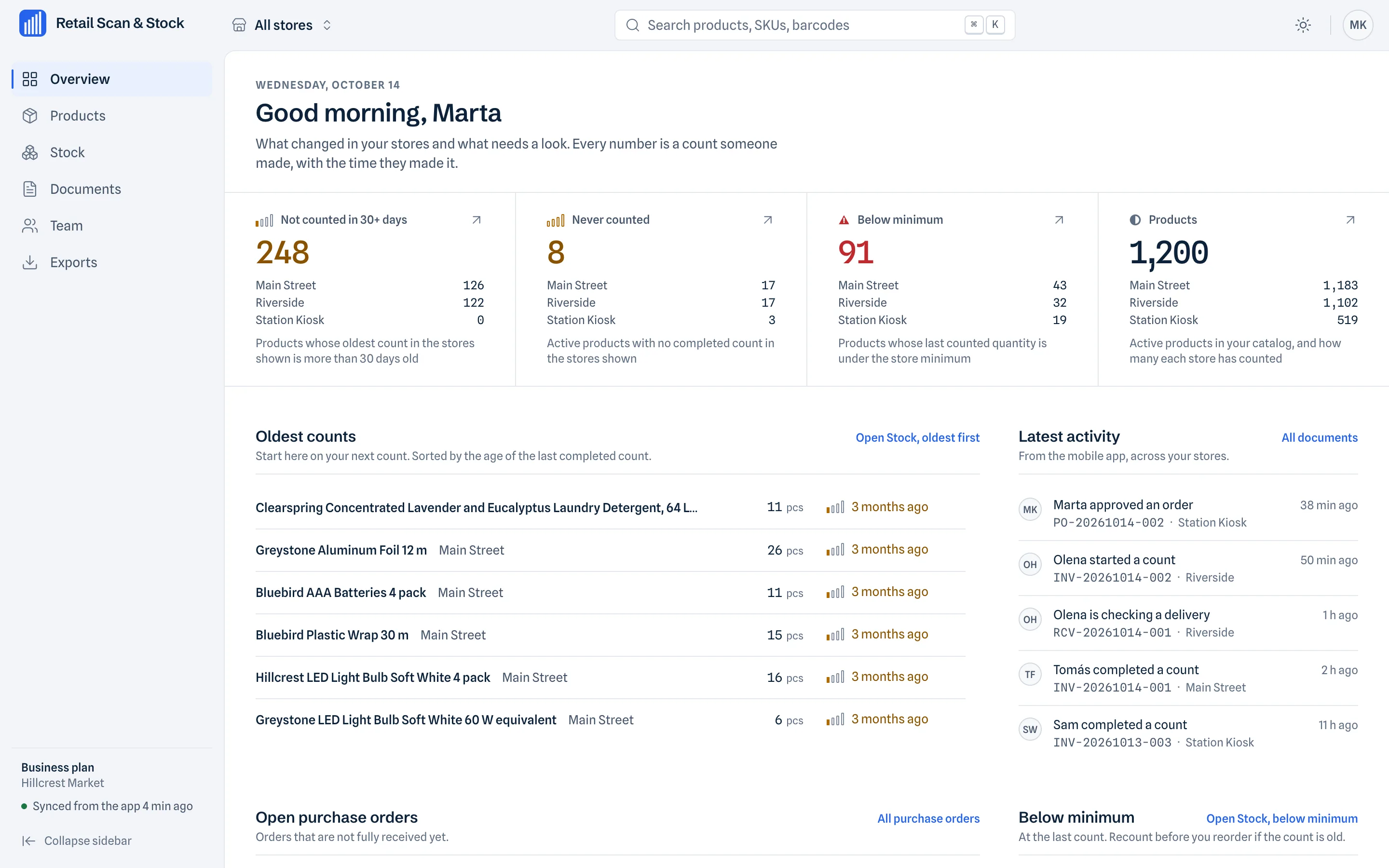Open activity PO-20261014-002 Marta approved order
The height and width of the screenshot is (868, 1389).
1188,513
